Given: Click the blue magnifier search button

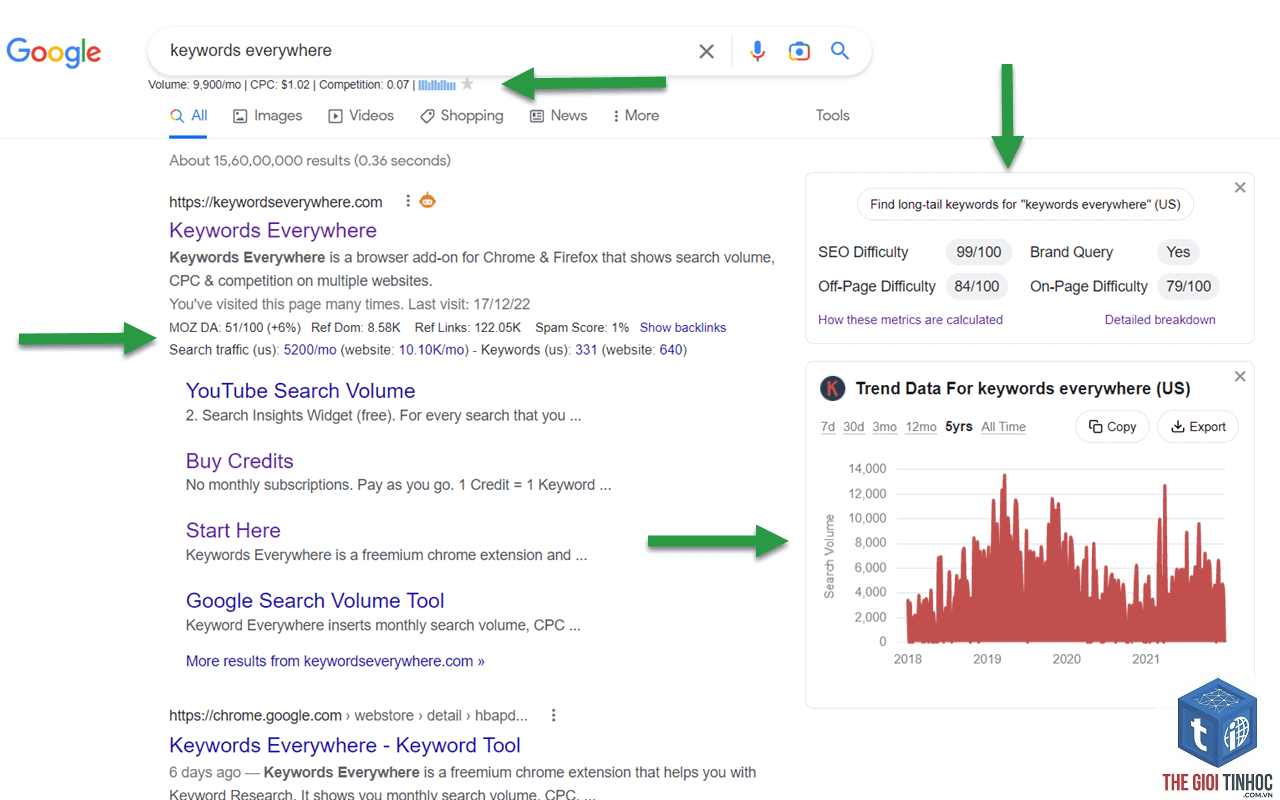Looking at the screenshot, I should 840,51.
